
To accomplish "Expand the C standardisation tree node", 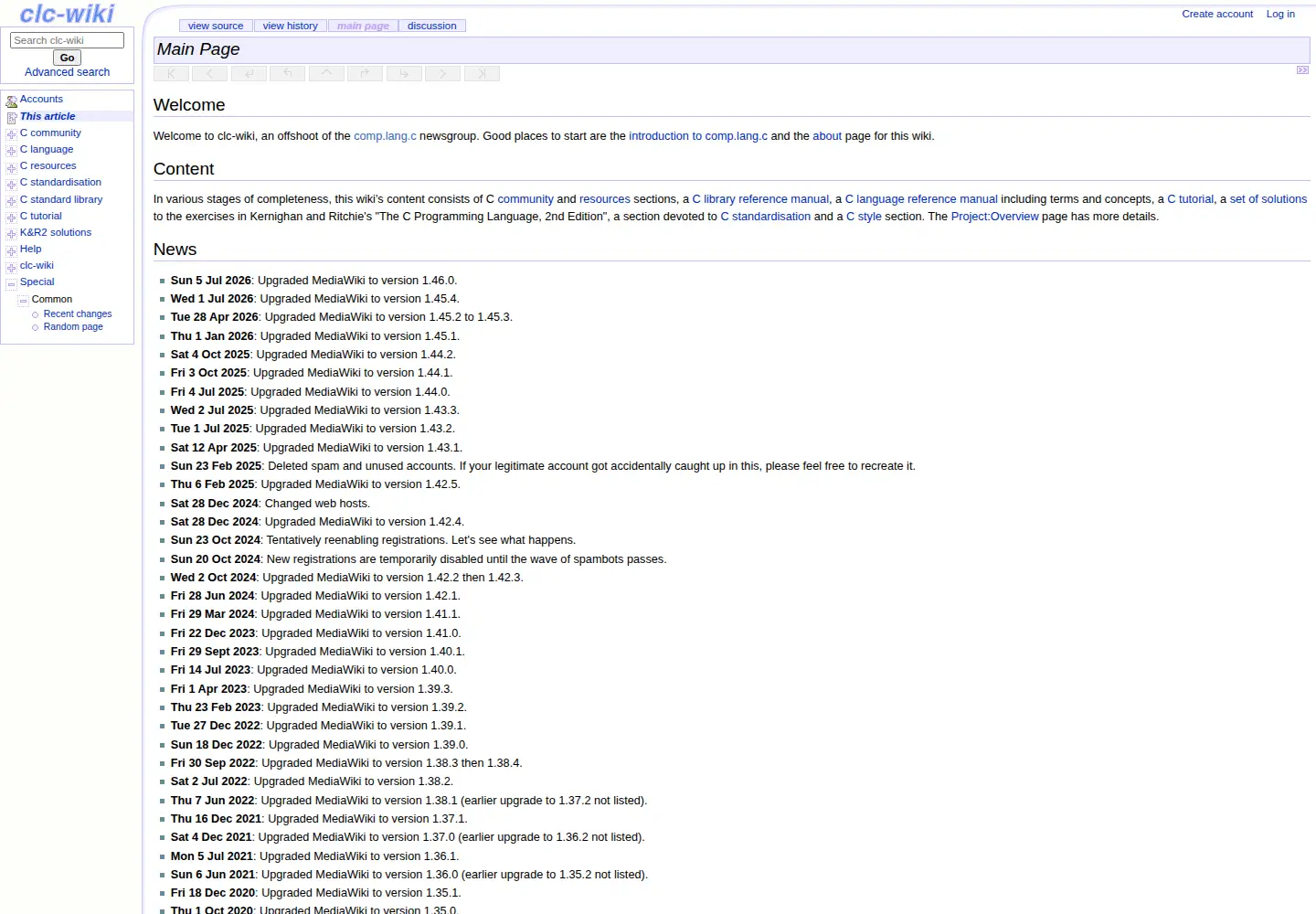I will point(11,184).
